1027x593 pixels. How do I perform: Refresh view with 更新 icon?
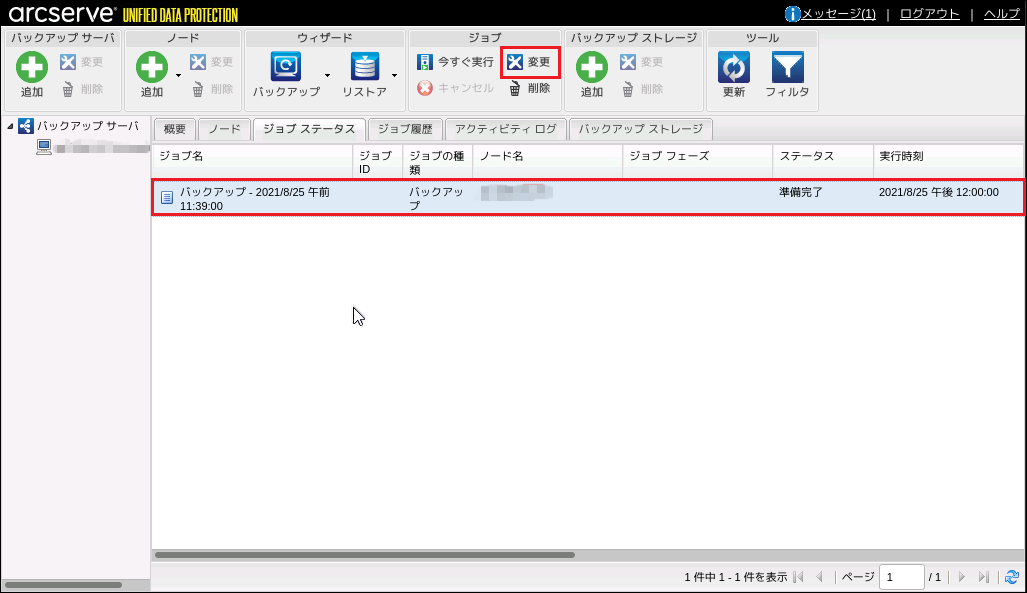734,67
